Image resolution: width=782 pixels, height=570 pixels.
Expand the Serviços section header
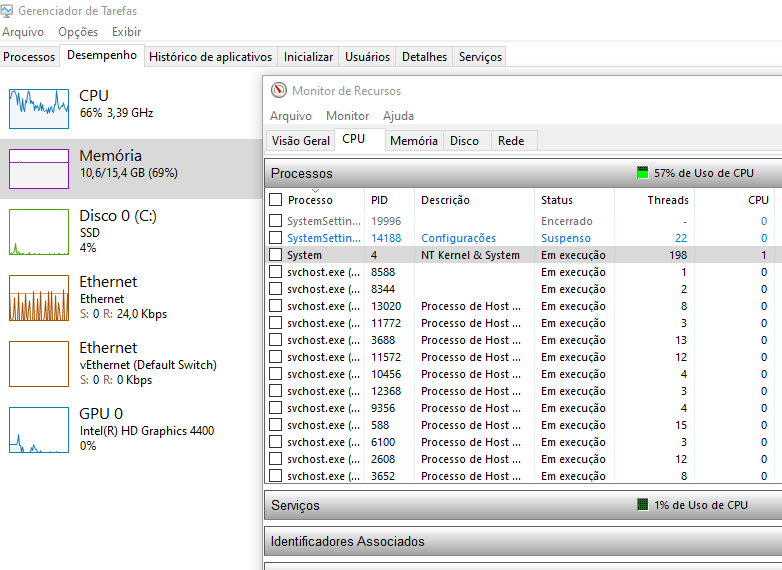pos(523,505)
